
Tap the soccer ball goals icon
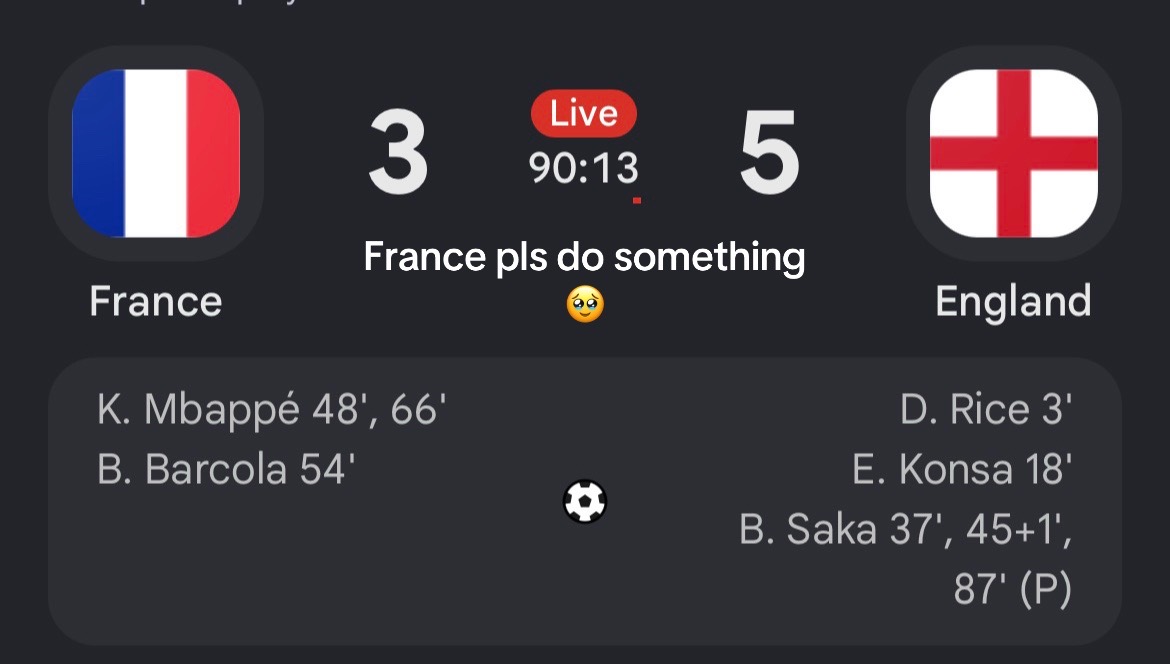[584, 501]
